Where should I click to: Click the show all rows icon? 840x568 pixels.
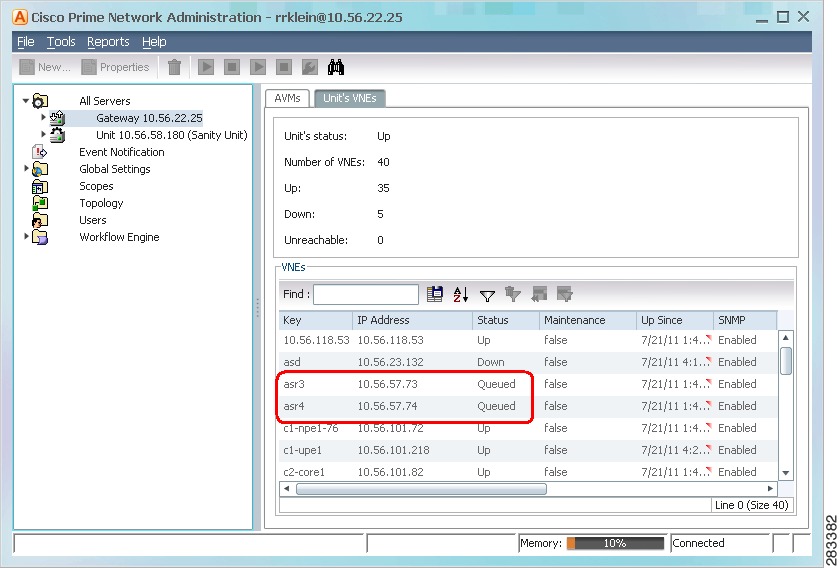tap(539, 294)
